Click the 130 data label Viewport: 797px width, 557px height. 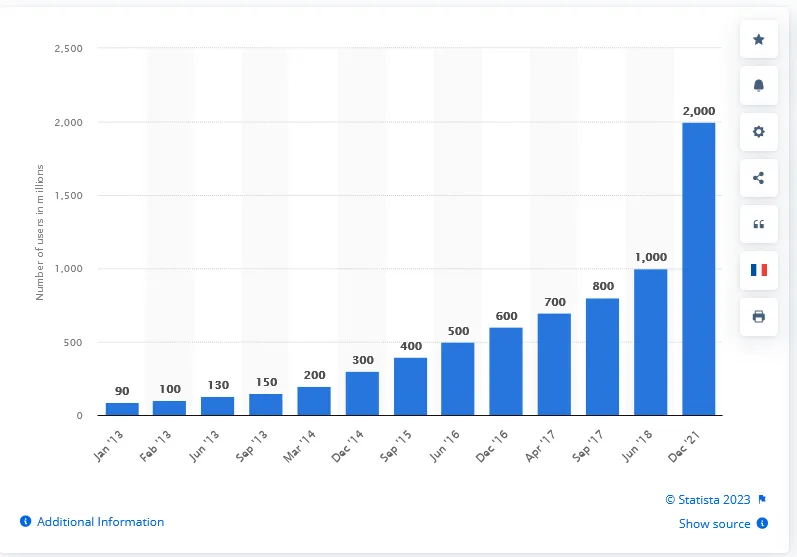click(x=218, y=385)
